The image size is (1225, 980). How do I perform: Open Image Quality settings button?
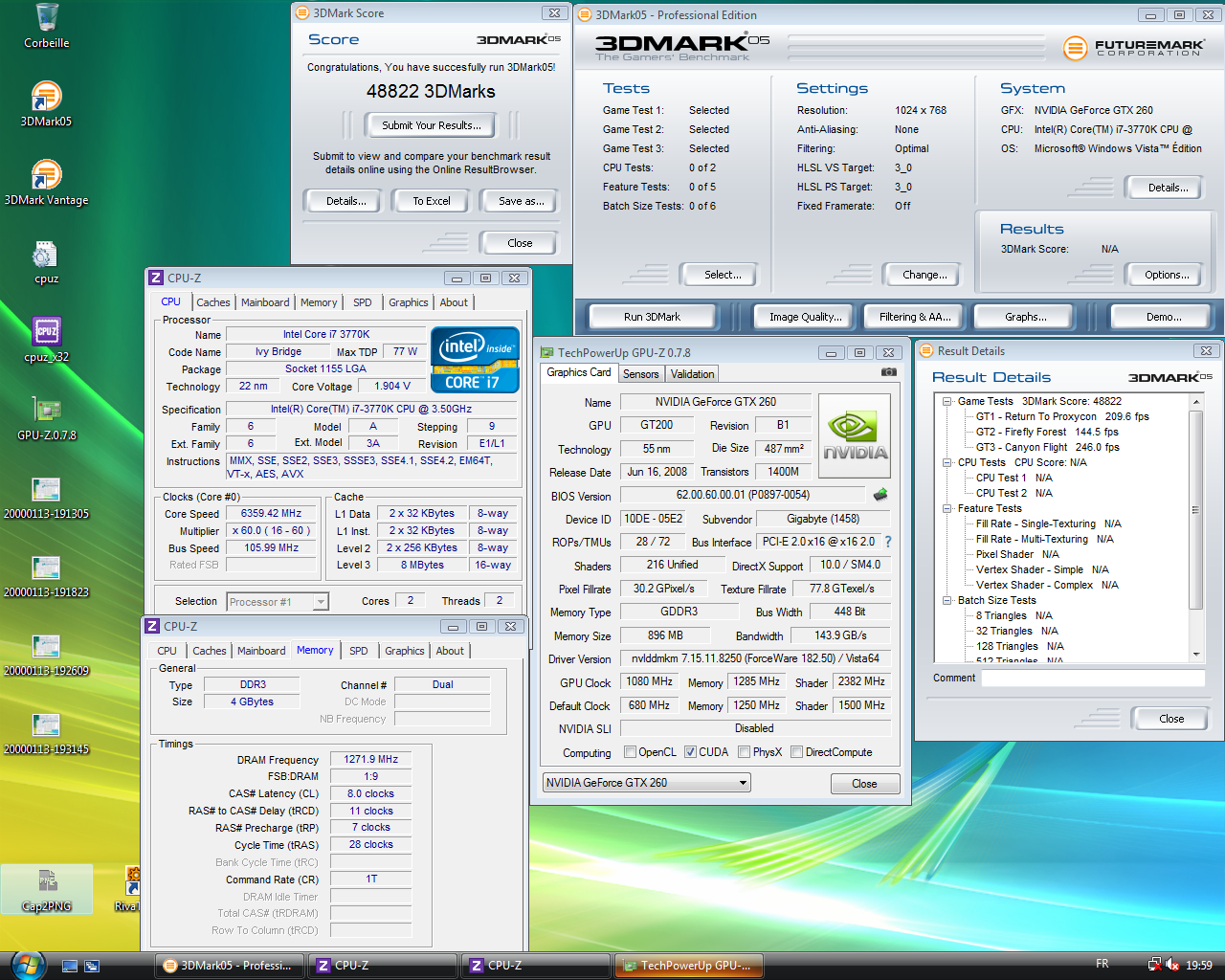(x=806, y=317)
